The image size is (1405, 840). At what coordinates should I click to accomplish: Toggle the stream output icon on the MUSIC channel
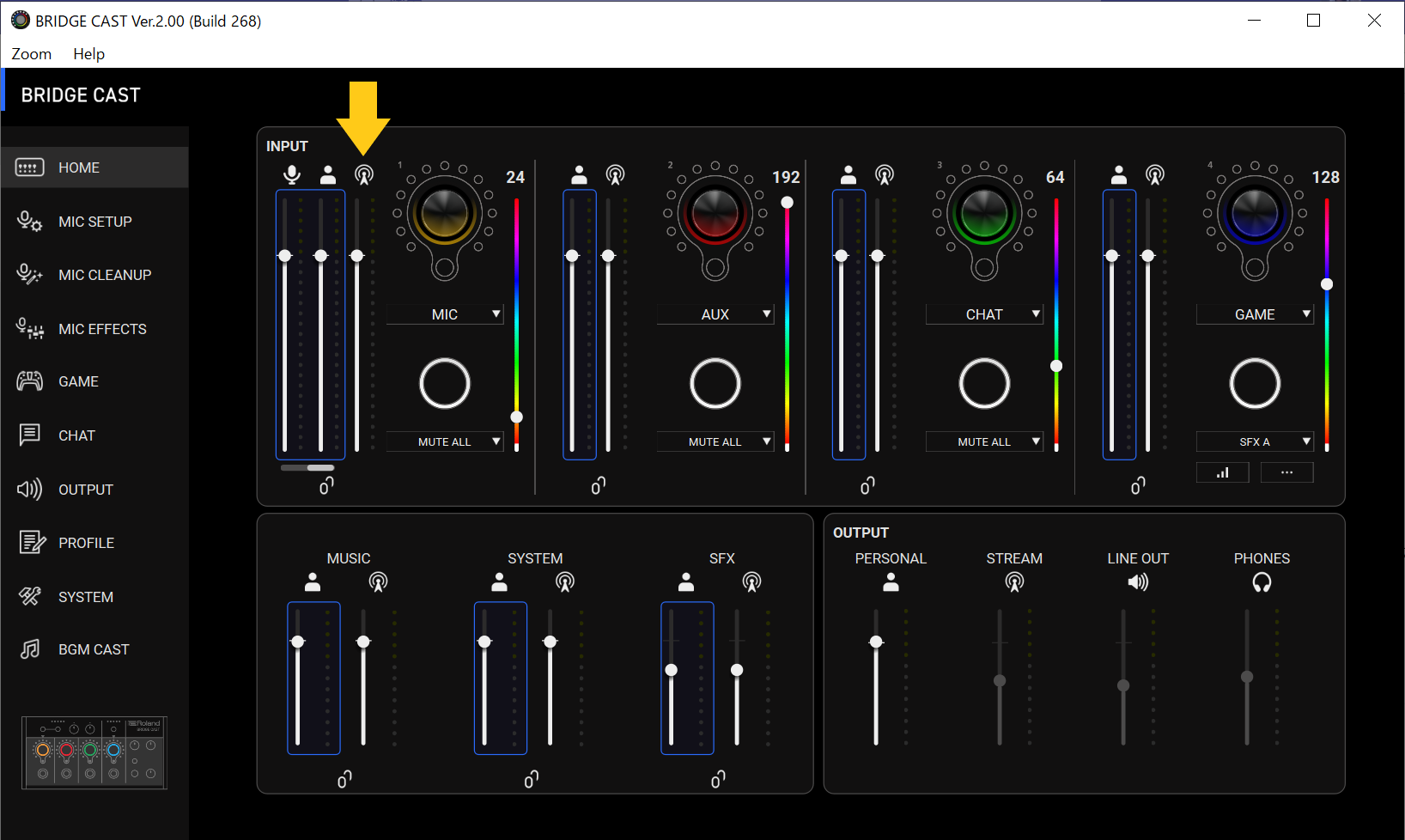coord(378,581)
